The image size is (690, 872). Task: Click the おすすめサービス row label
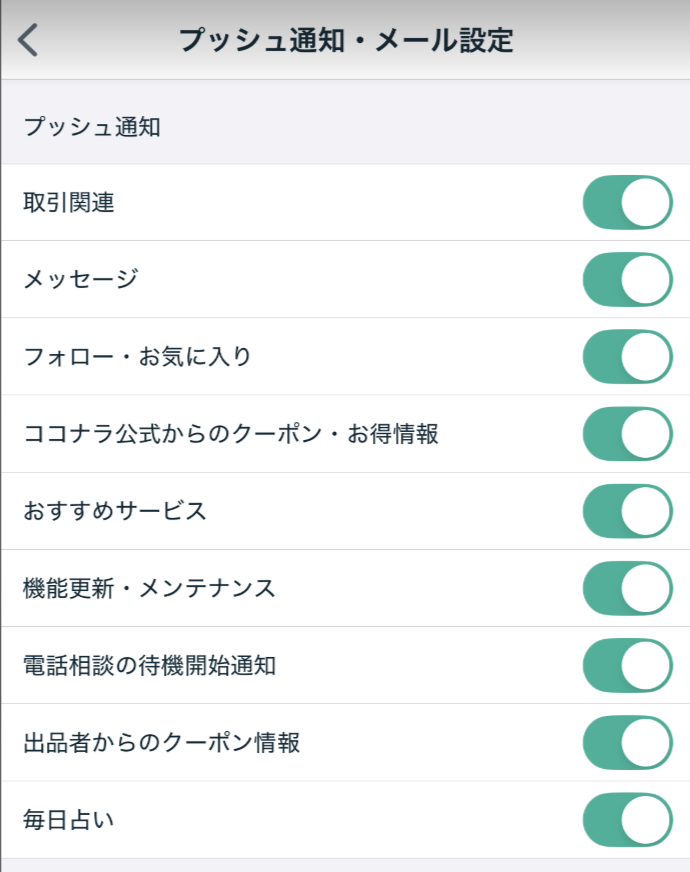click(x=115, y=511)
